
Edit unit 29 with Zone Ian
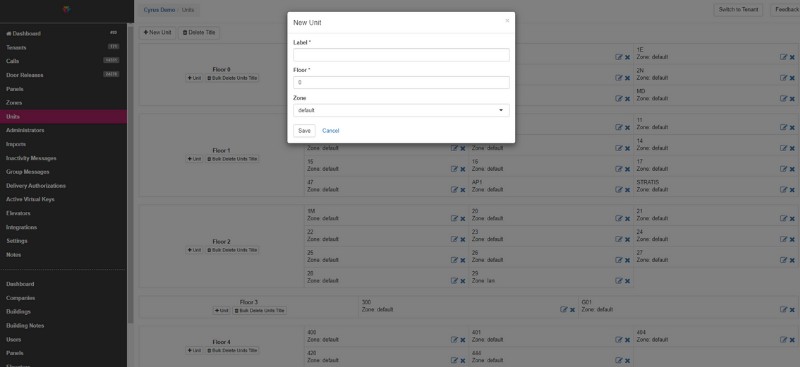point(618,281)
